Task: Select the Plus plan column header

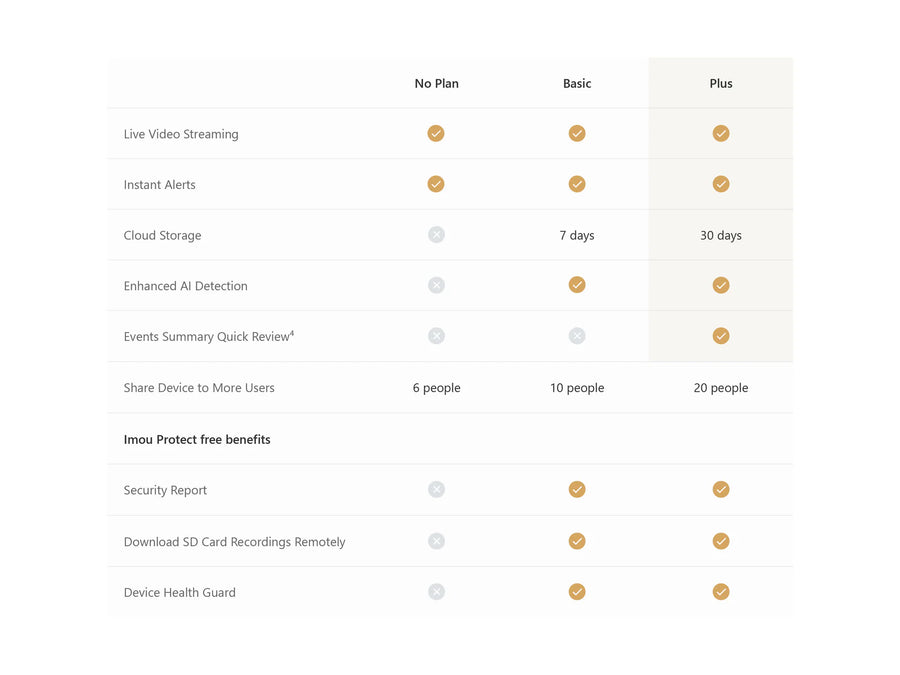Action: click(x=721, y=84)
